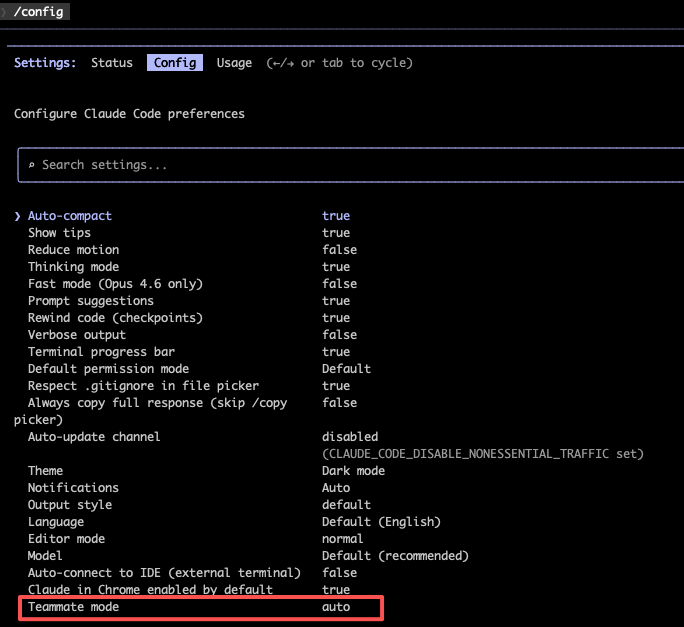Click the Prompt suggestions label
Image resolution: width=684 pixels, height=627 pixels.
coord(91,301)
